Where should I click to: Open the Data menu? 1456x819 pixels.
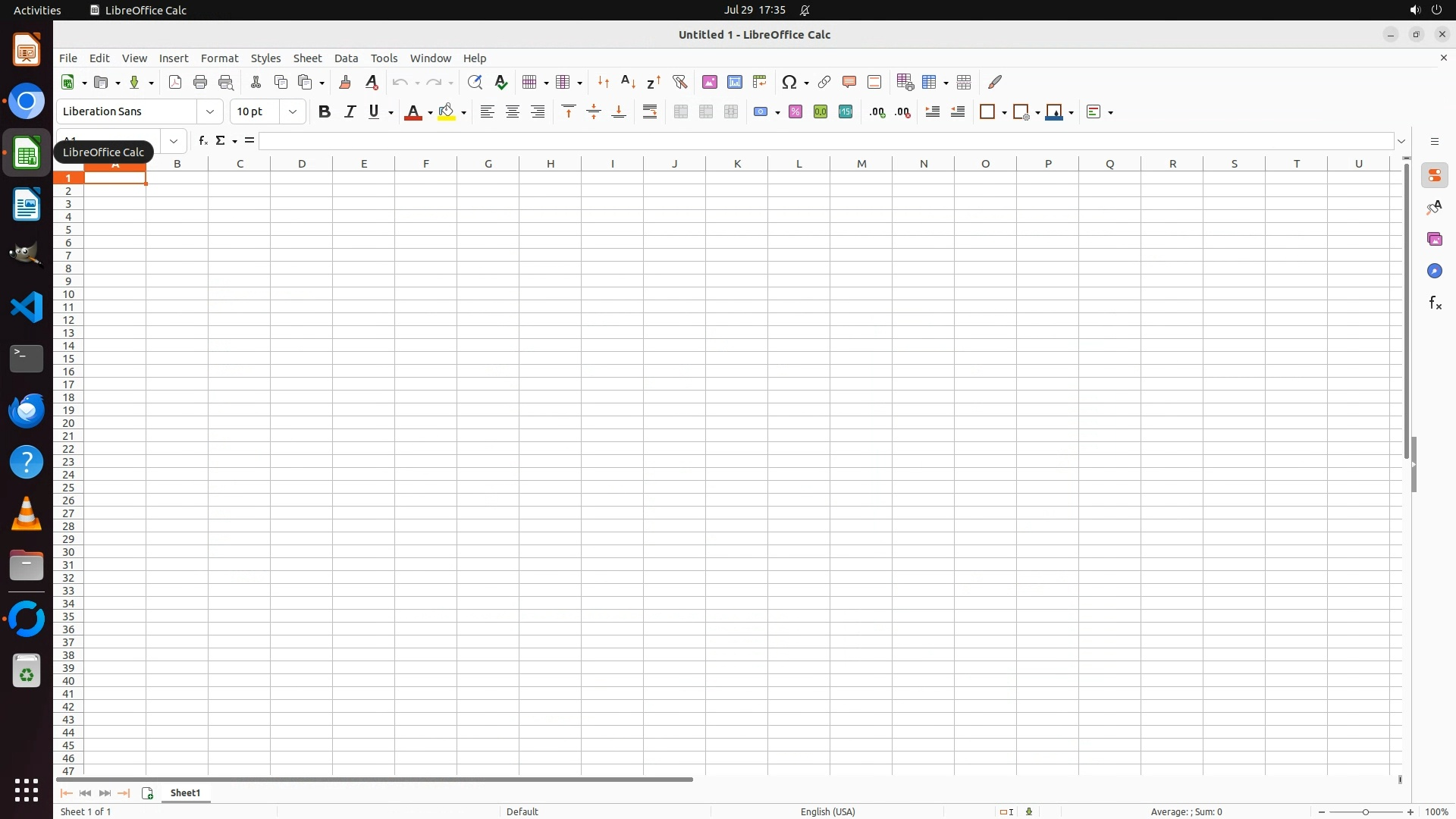tap(346, 58)
